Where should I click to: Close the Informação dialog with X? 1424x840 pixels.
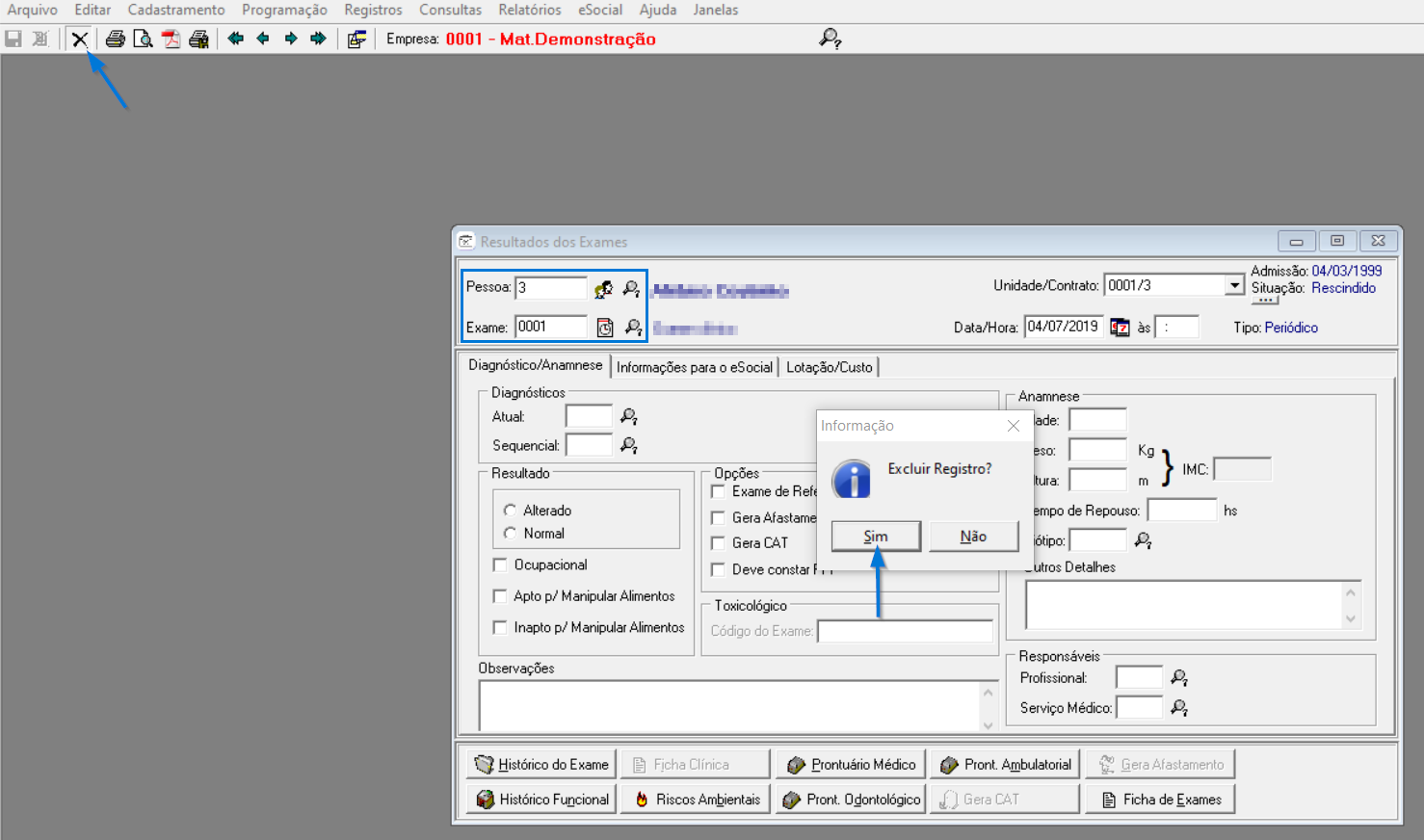[x=1014, y=426]
